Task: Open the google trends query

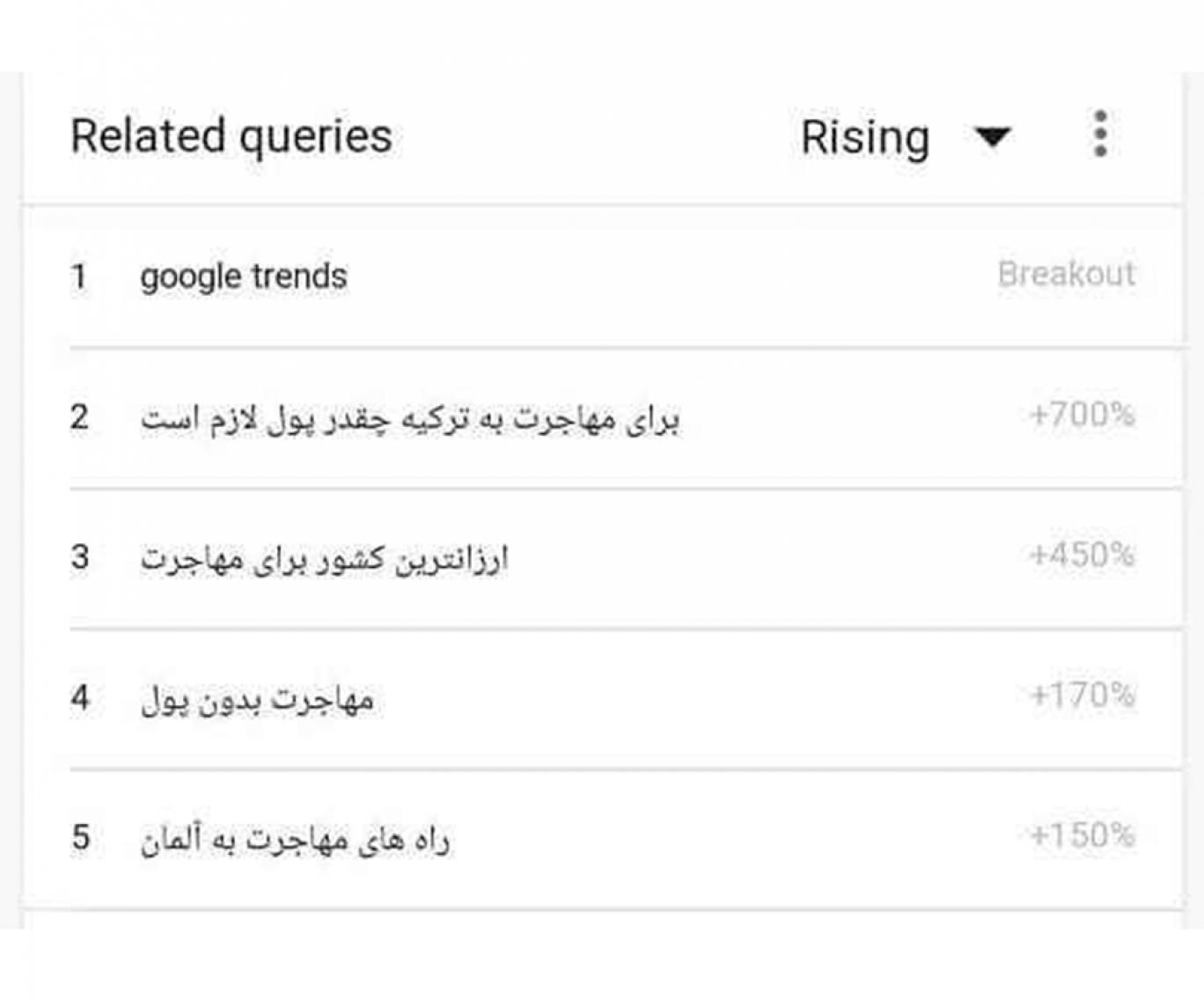Action: point(244,276)
